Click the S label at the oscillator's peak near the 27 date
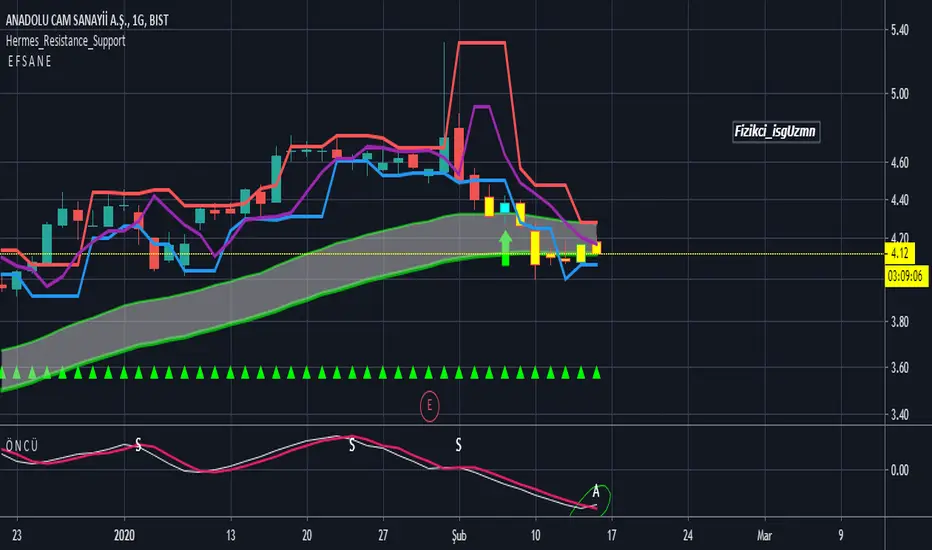Image resolution: width=932 pixels, height=550 pixels. (352, 445)
